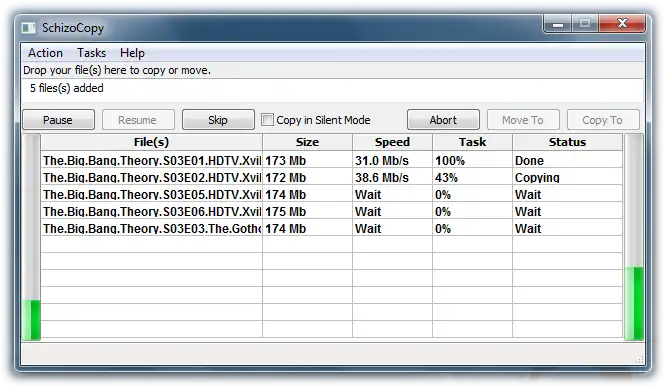Select the S03E02 file row
Viewport: 665px width, 387px height.
[x=332, y=177]
